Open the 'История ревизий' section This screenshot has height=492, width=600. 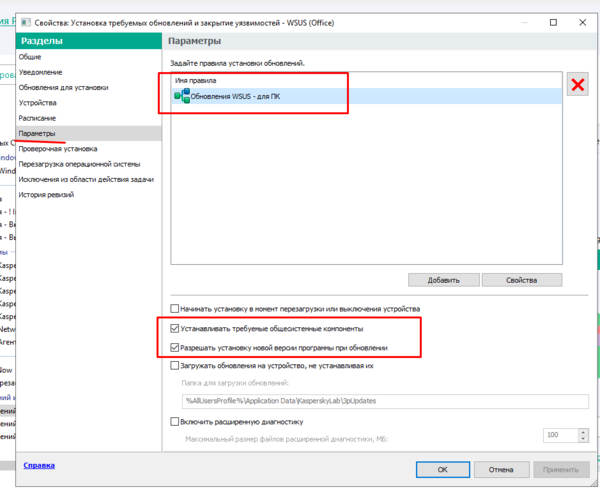coord(46,194)
